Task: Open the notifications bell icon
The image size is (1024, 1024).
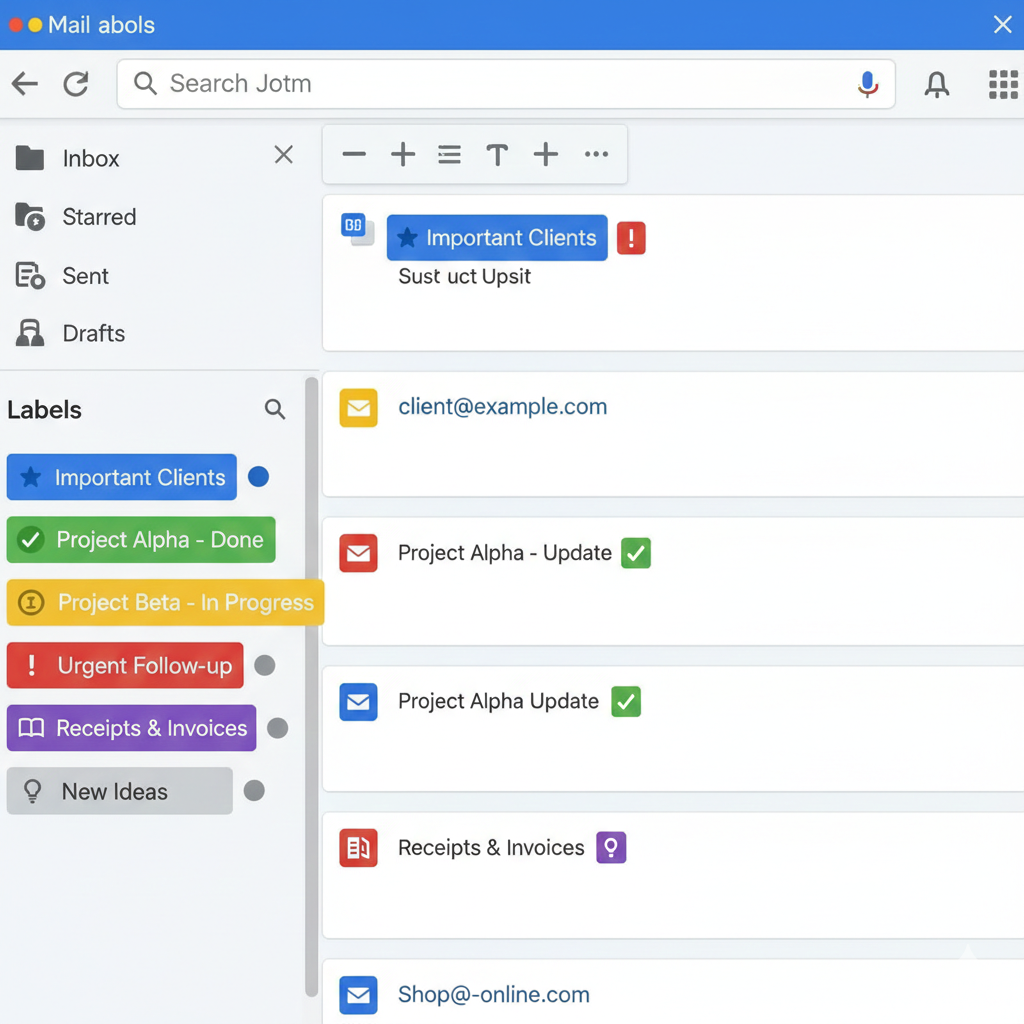Action: coord(937,85)
